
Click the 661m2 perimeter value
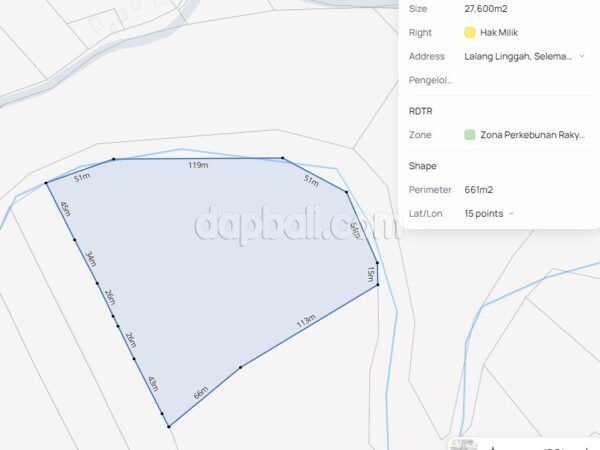[478, 190]
